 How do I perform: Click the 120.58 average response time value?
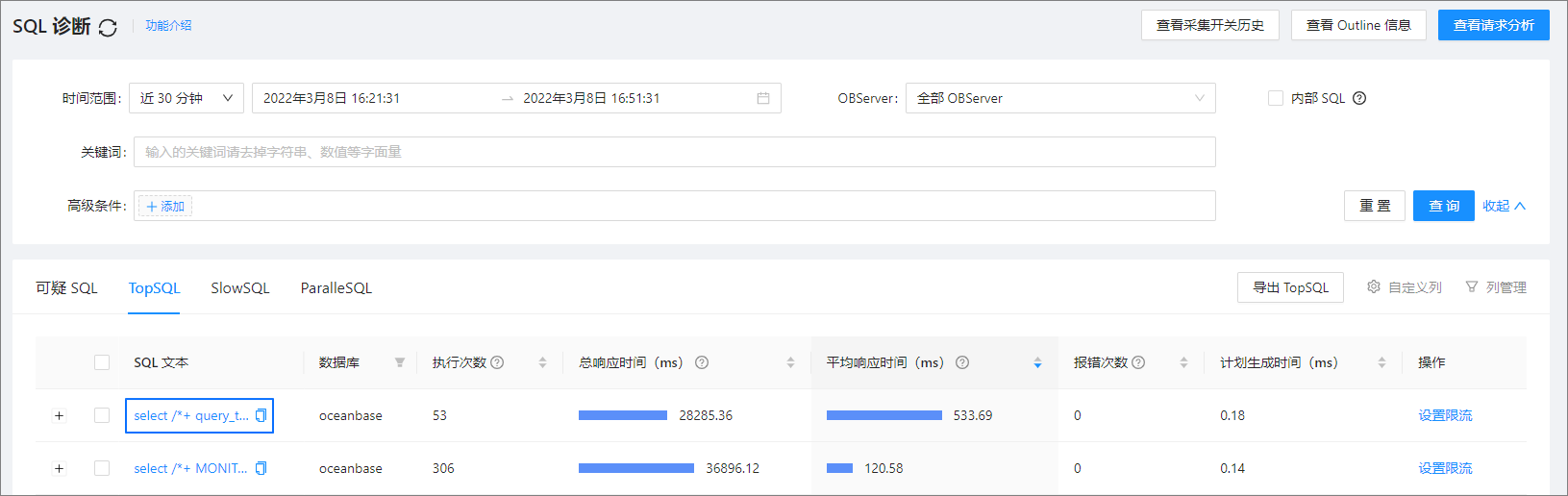pos(884,468)
